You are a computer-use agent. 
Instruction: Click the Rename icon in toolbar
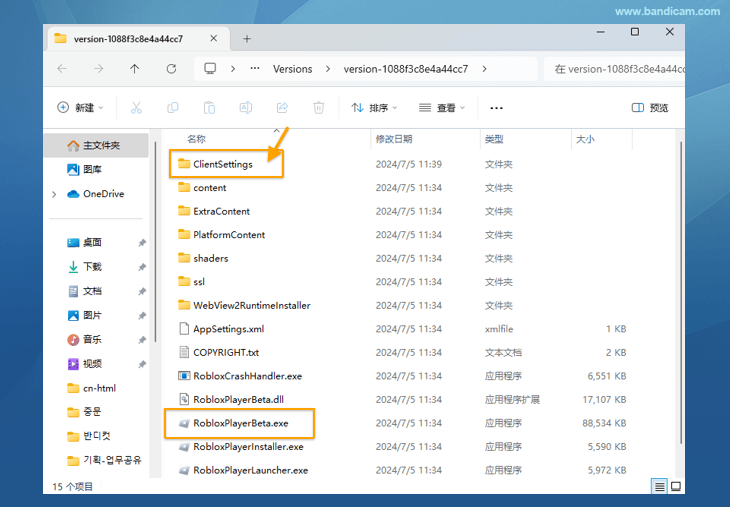246,108
